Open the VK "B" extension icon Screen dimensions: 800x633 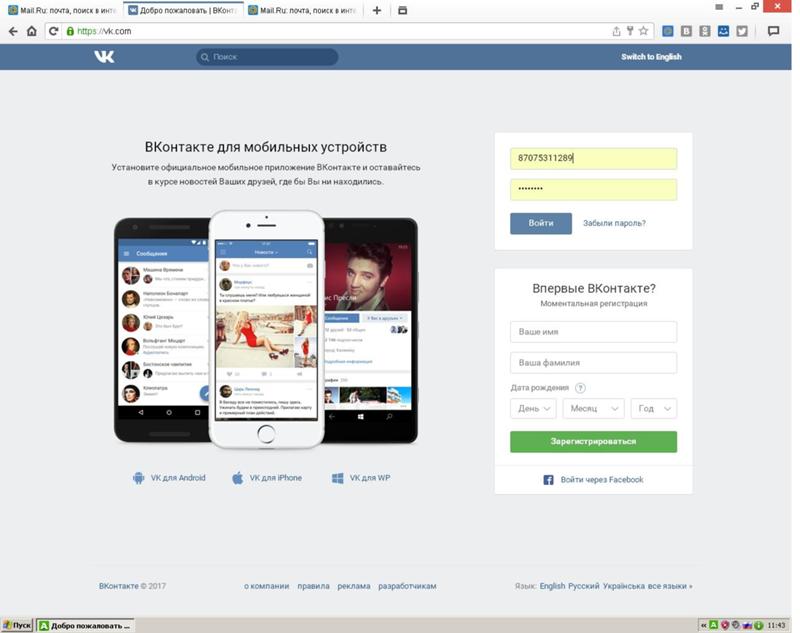pyautogui.click(x=686, y=31)
